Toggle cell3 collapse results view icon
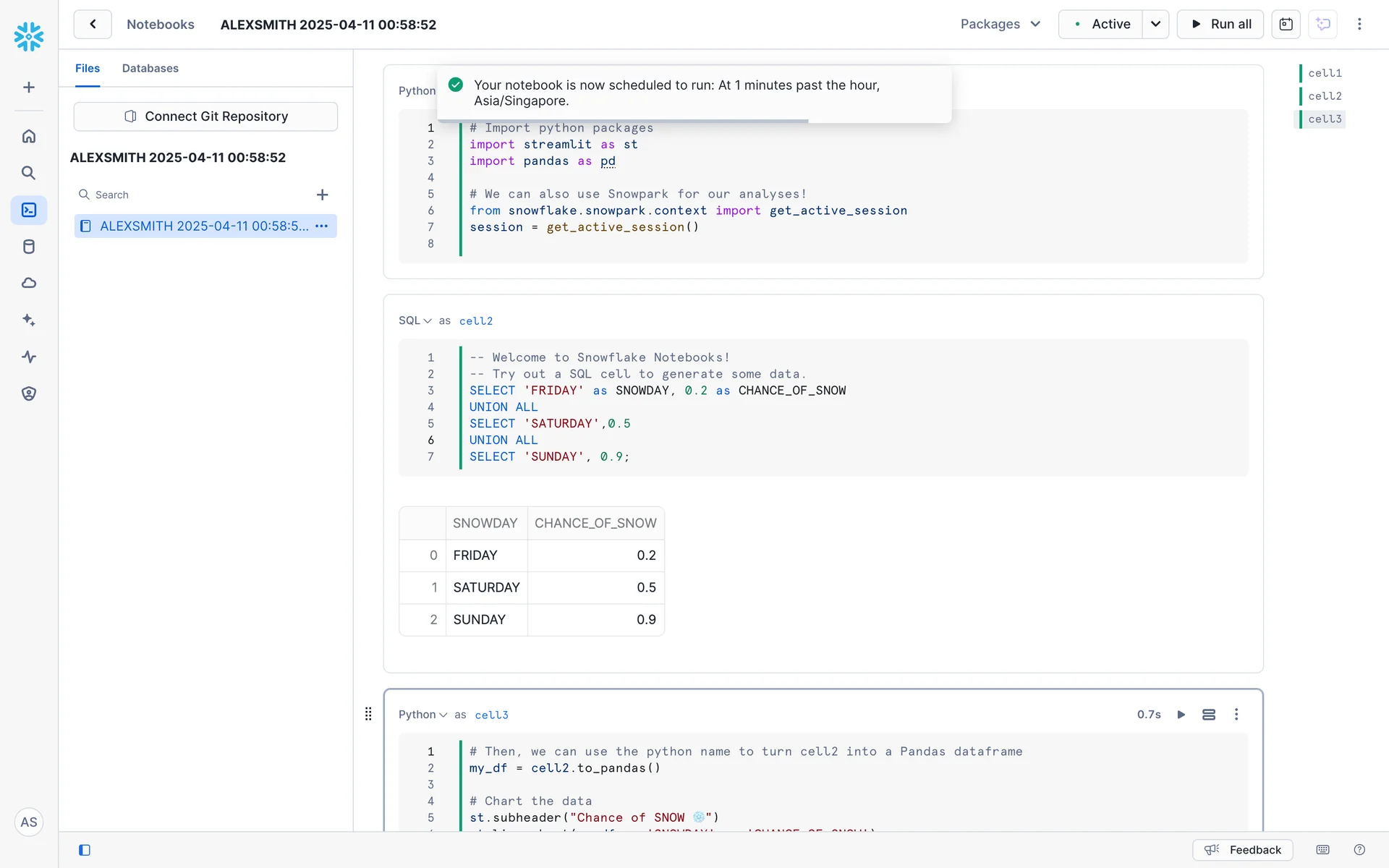The height and width of the screenshot is (868, 1389). click(x=1209, y=715)
